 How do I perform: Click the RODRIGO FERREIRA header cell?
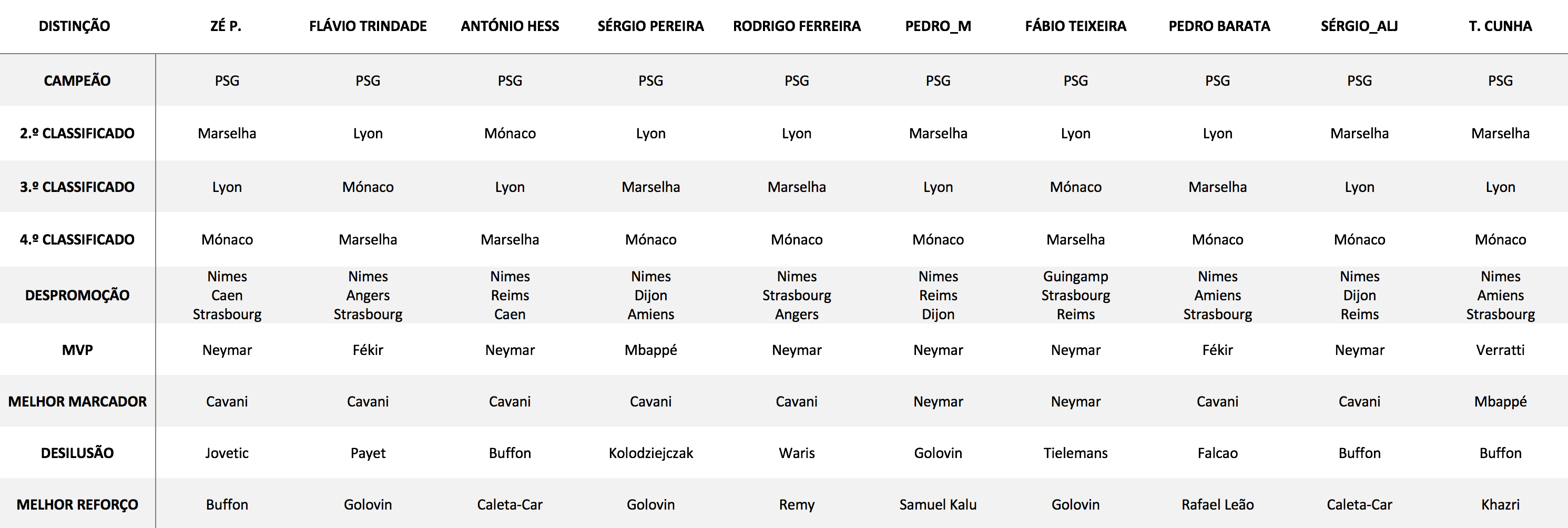tap(796, 26)
